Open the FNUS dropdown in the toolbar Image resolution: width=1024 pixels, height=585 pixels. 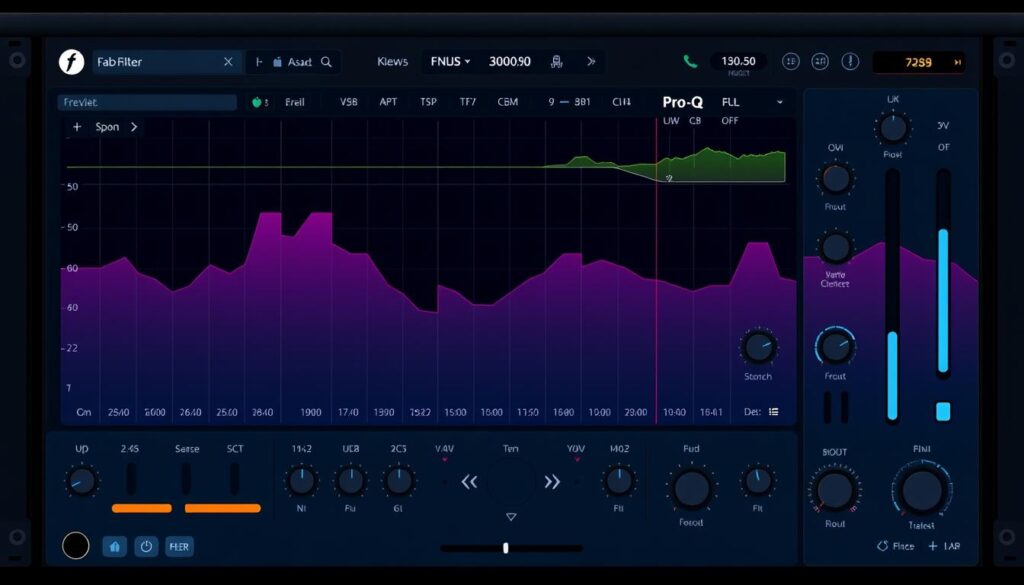pos(449,60)
